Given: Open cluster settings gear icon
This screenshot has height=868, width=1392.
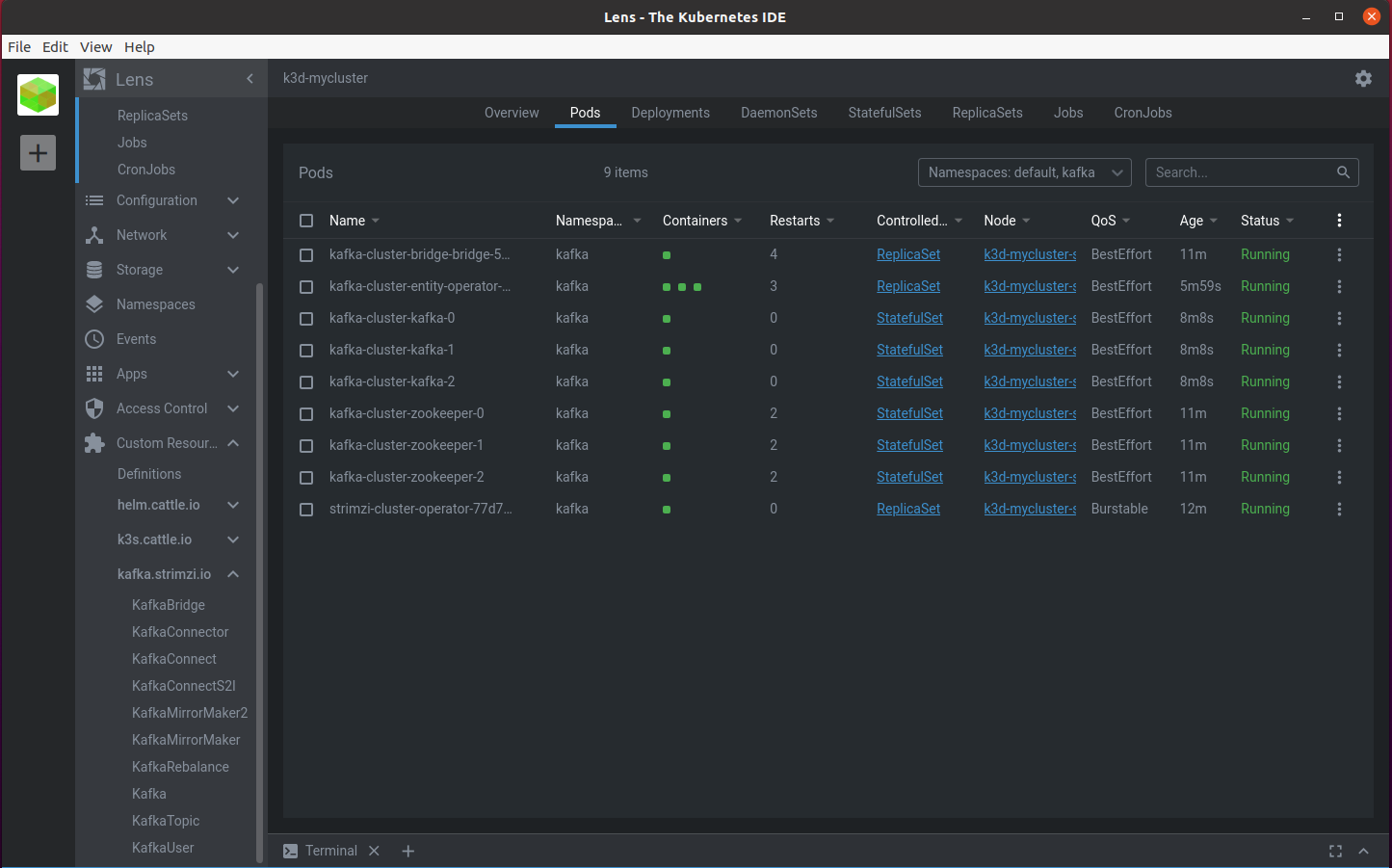Looking at the screenshot, I should [x=1363, y=78].
